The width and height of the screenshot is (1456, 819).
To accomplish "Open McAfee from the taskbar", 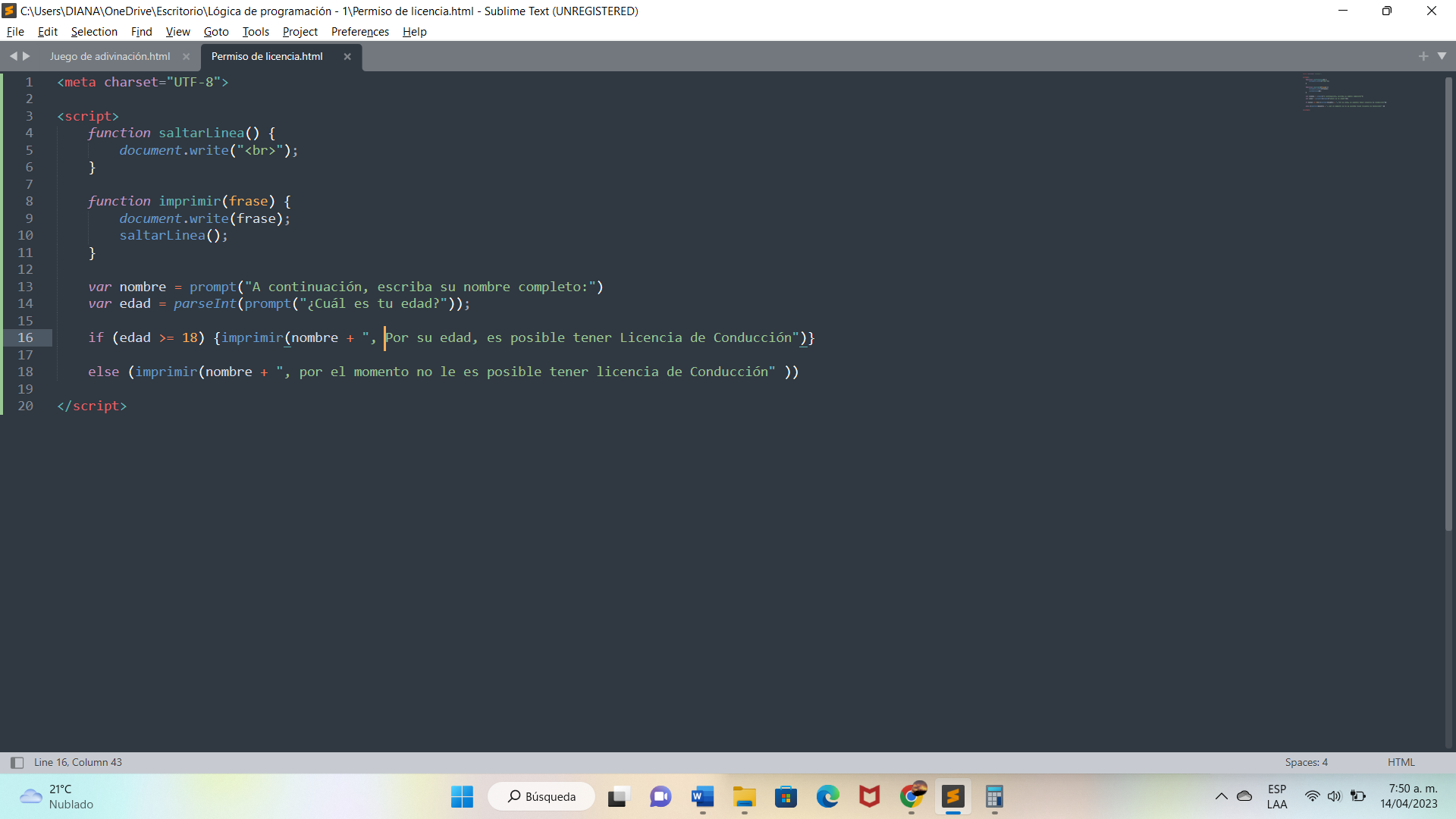I will 869,797.
